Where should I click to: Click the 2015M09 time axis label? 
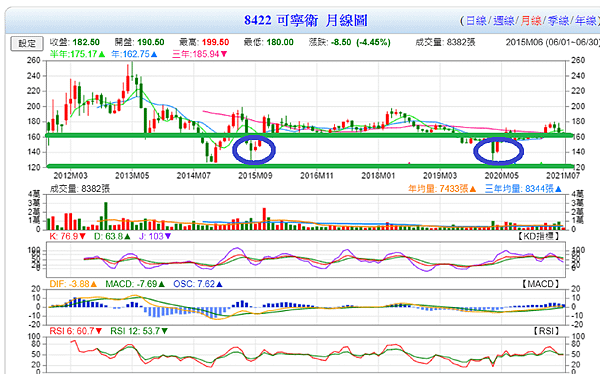click(x=255, y=176)
